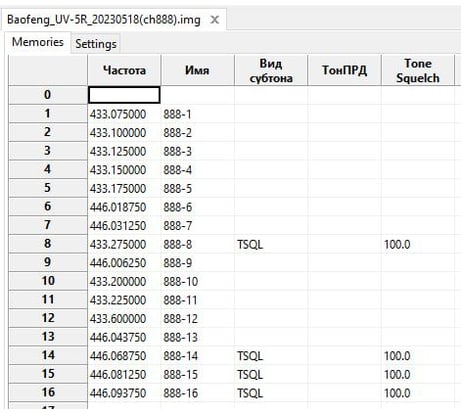Click the empty frequency cell in row 0

point(124,95)
